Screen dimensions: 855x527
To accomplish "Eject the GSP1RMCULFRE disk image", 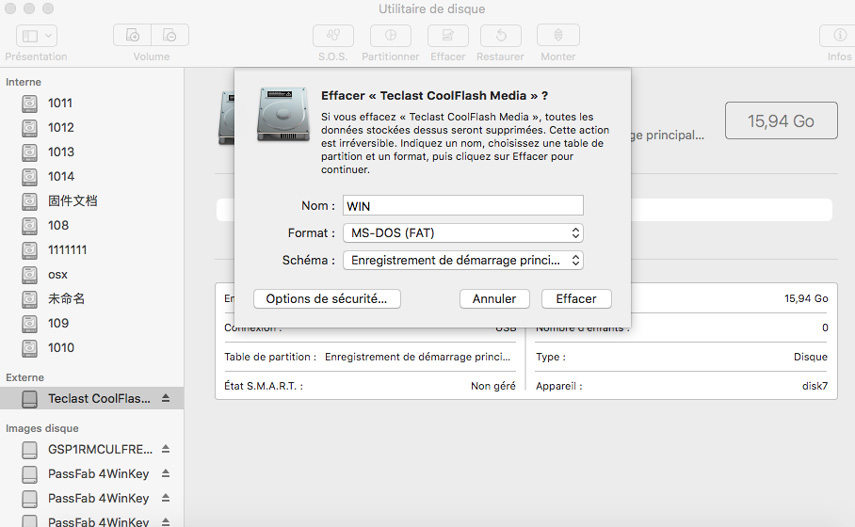I will point(166,449).
